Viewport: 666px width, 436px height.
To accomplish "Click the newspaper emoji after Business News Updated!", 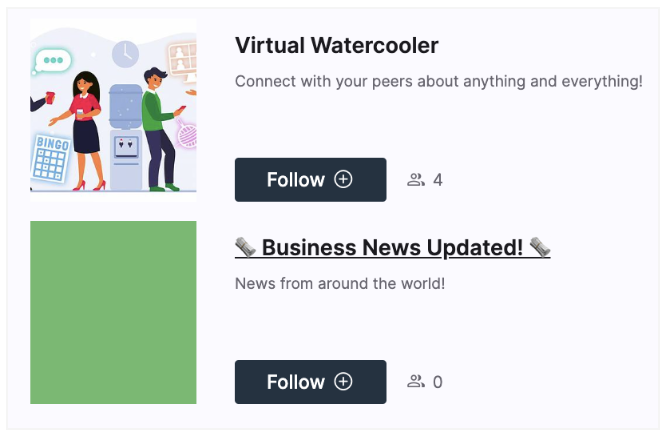I will [x=540, y=247].
